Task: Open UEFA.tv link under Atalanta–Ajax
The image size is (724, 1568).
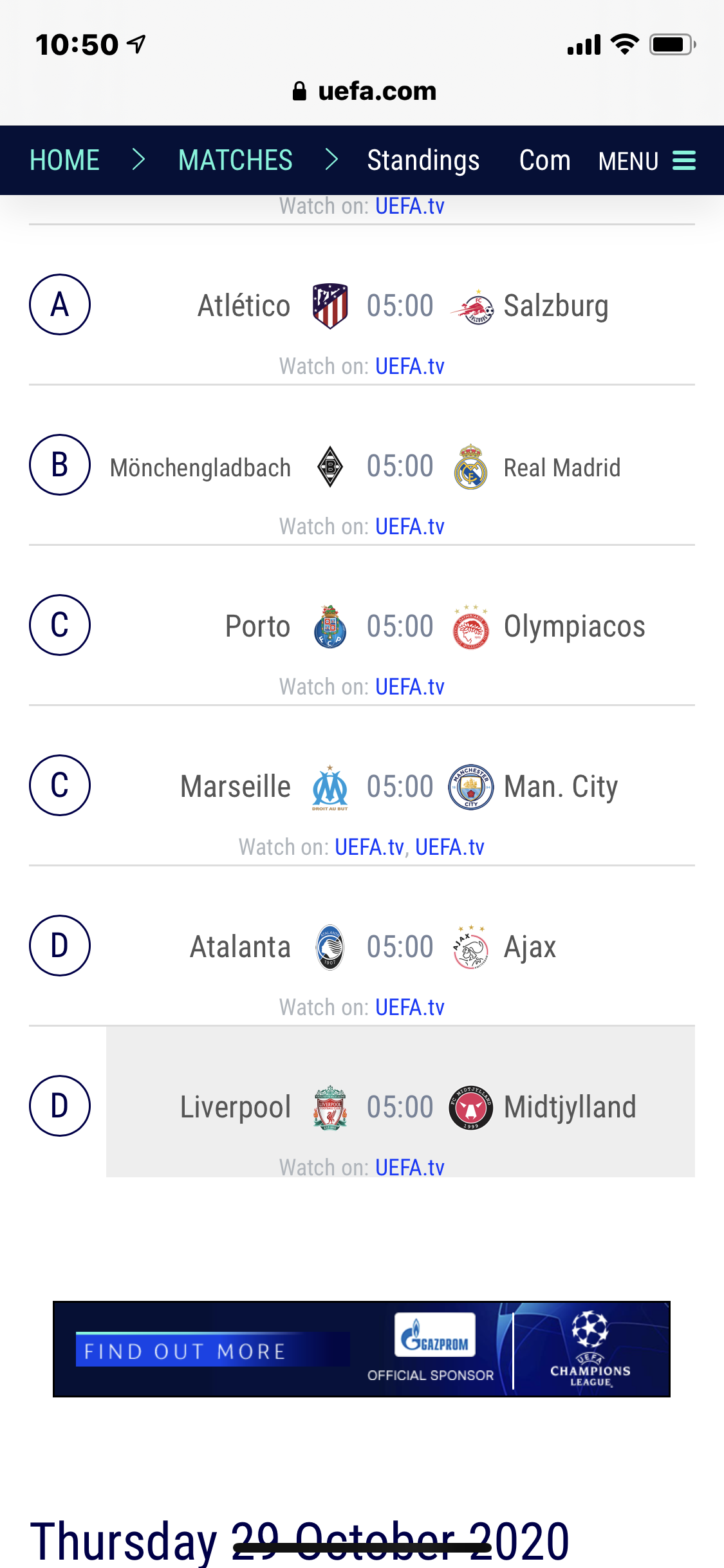Action: point(409,1007)
